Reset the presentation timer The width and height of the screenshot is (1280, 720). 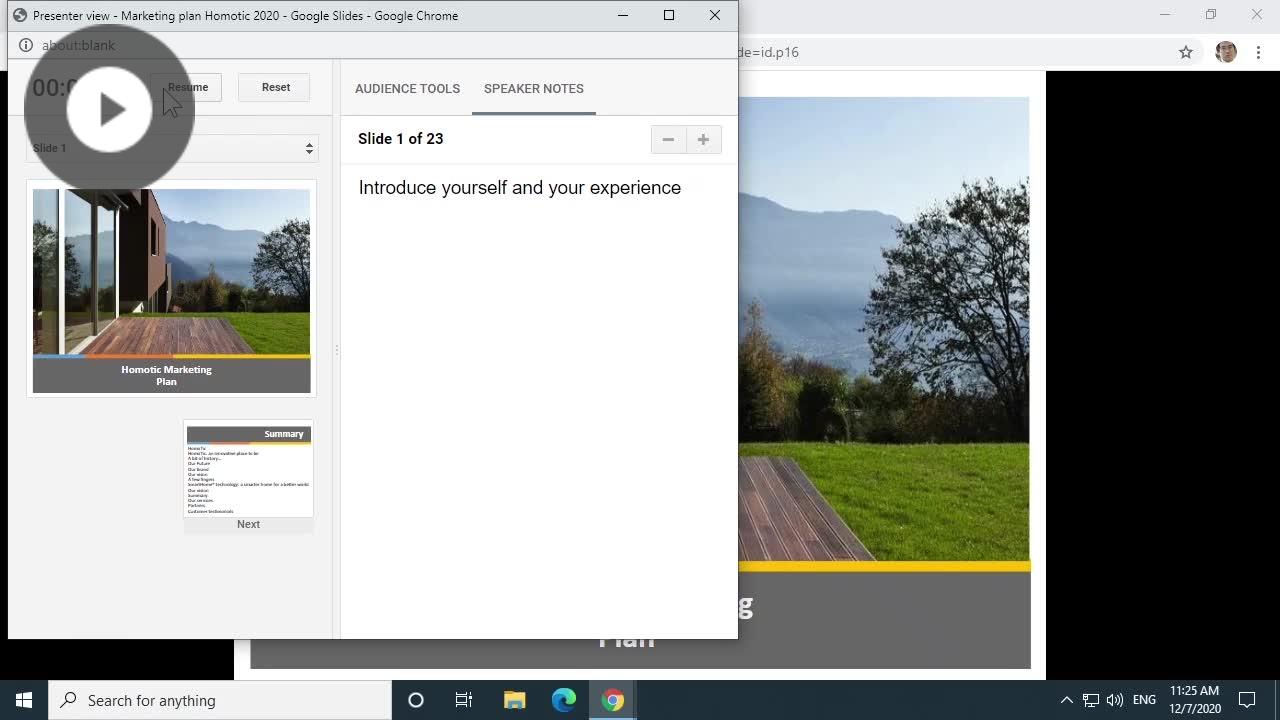pos(275,87)
